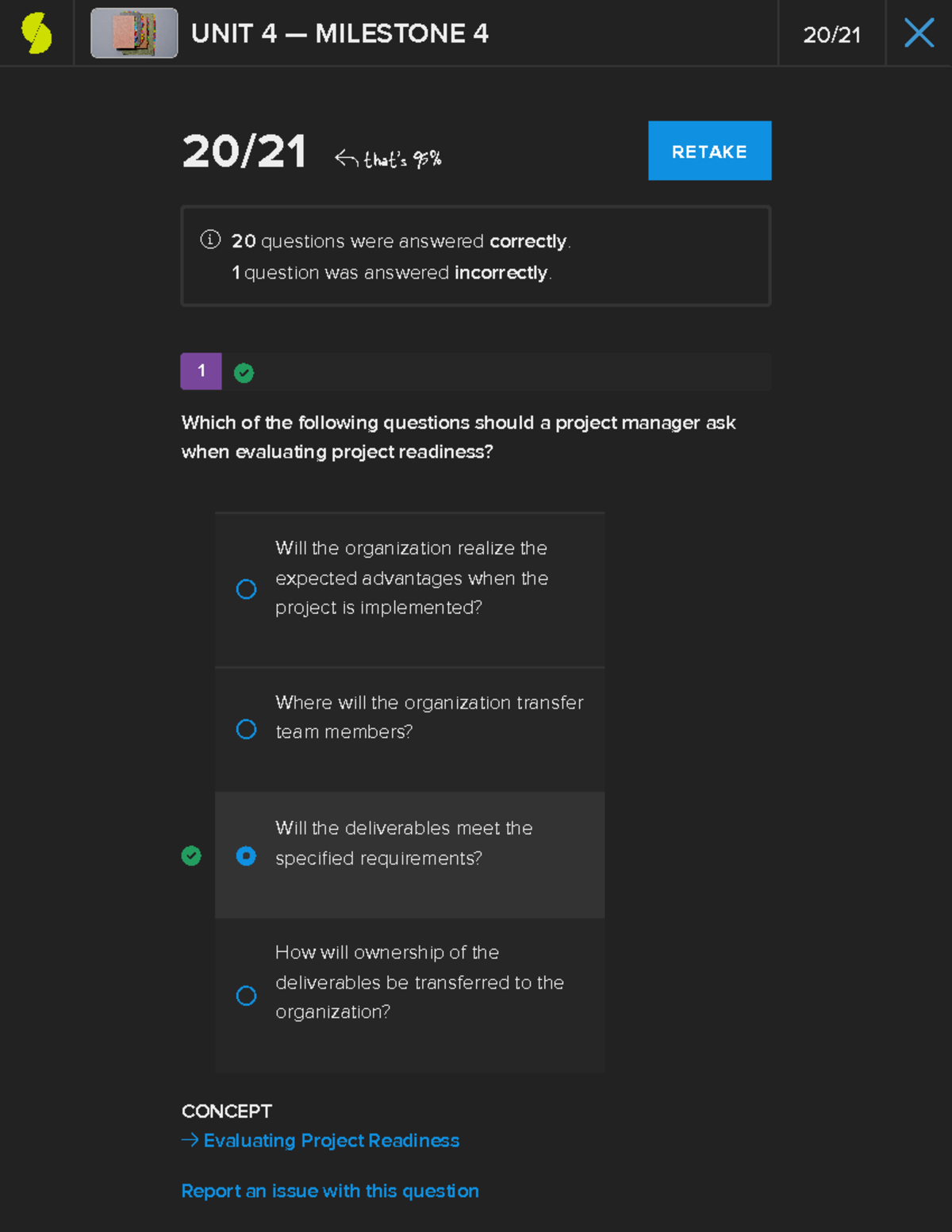
Task: Click the green checkmark next to the correct answer
Action: point(190,856)
